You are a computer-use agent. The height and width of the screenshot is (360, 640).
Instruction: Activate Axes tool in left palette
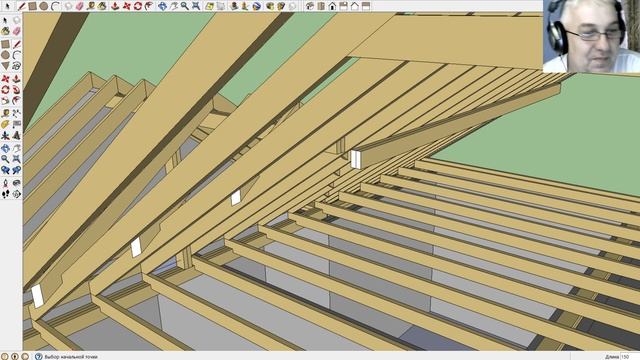[x=5, y=135]
